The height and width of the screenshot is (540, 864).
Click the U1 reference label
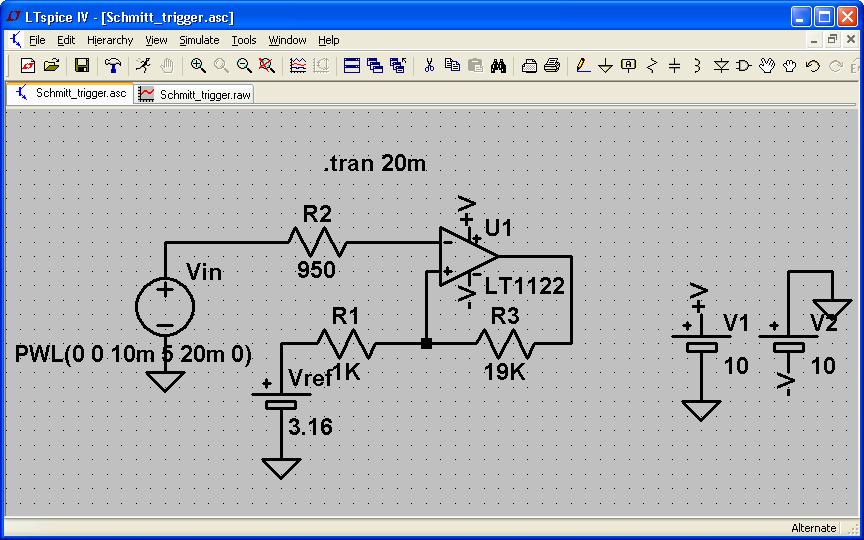click(499, 227)
